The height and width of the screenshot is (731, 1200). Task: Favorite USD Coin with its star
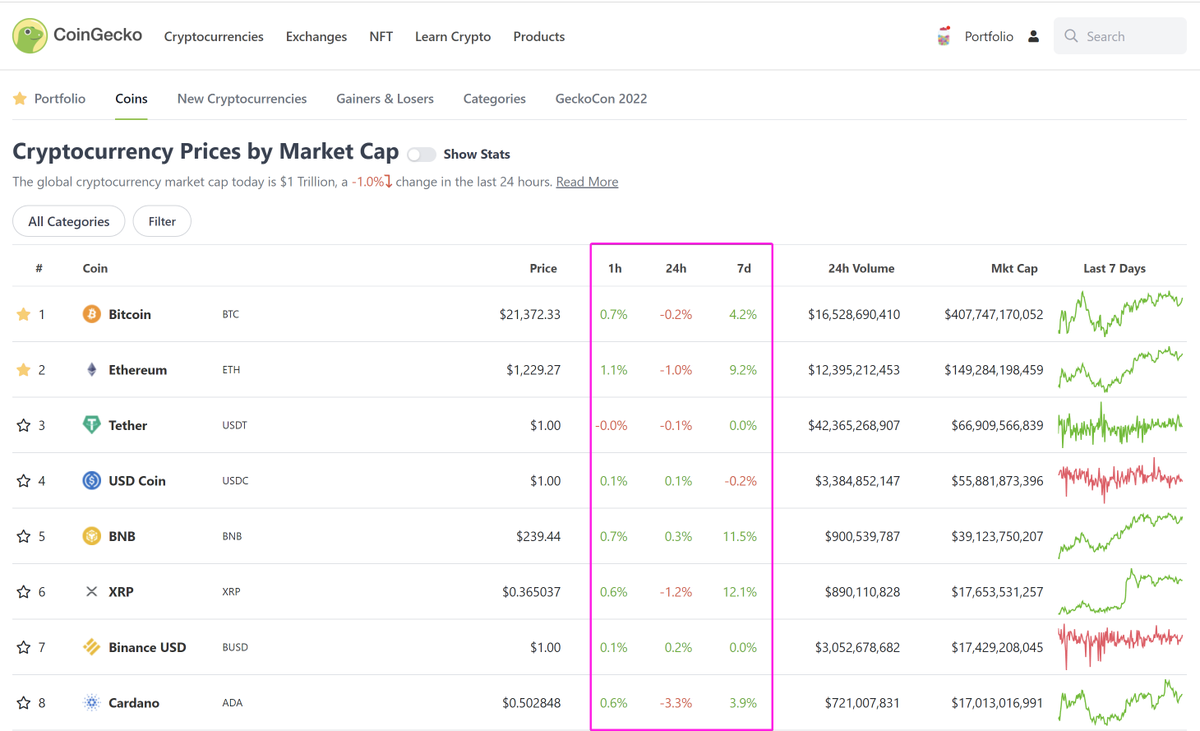(24, 481)
